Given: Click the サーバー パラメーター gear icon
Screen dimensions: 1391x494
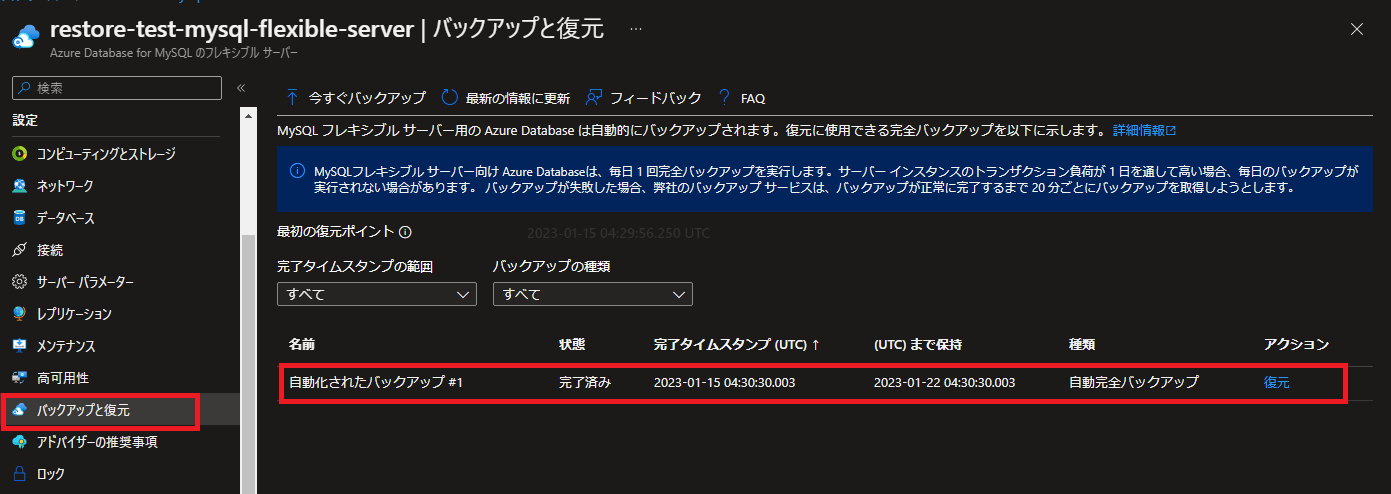Looking at the screenshot, I should pos(19,282).
